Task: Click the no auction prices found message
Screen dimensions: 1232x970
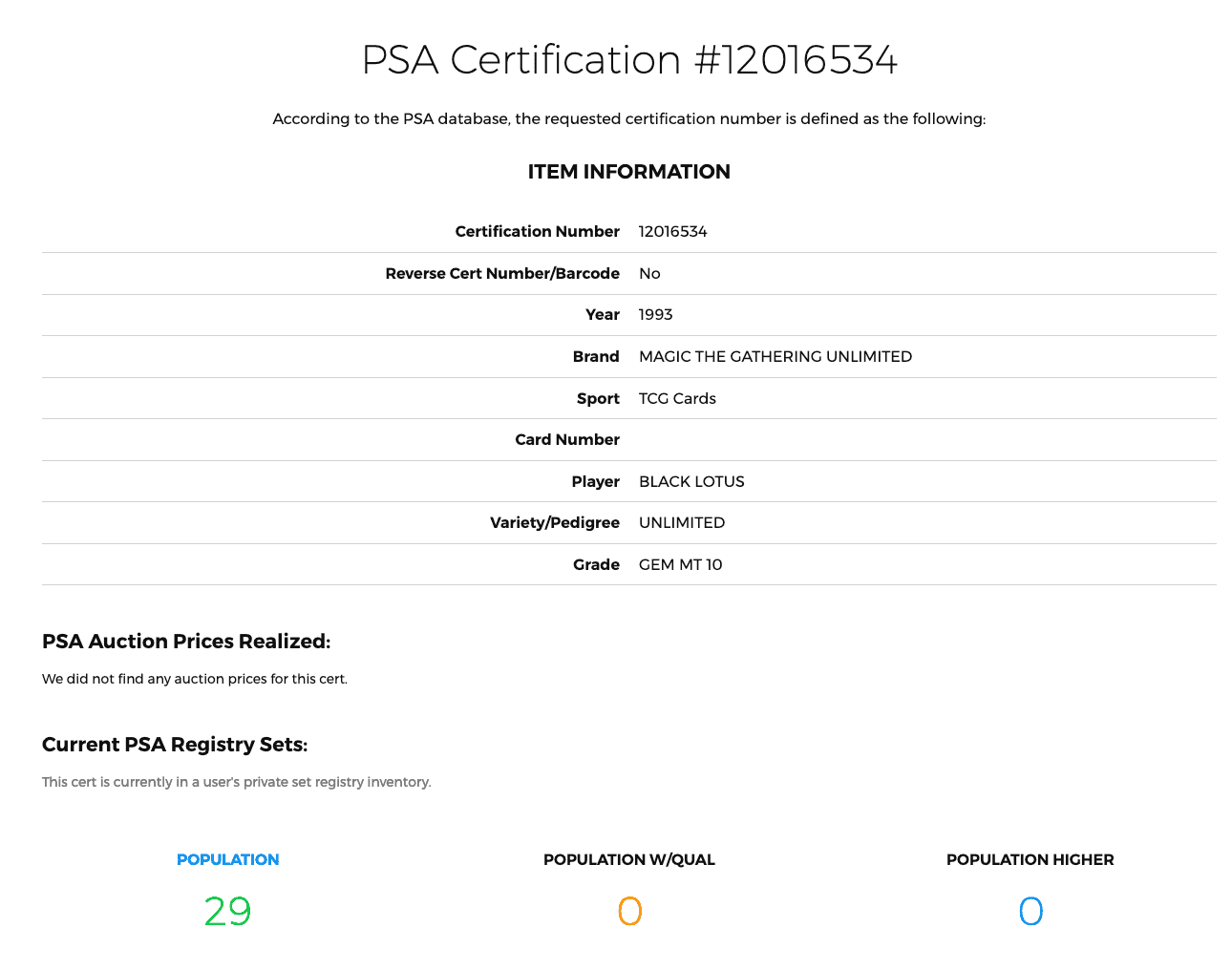Action: 195,680
